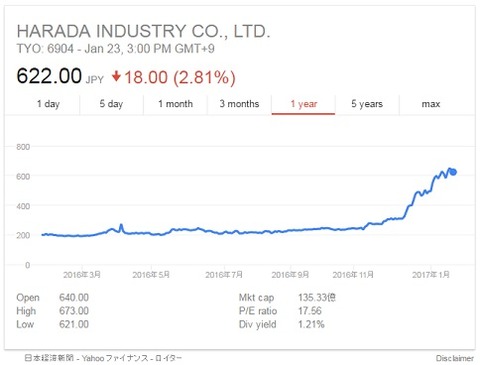
Task: Open the 日本経済新聞 source link
Action: [49, 358]
